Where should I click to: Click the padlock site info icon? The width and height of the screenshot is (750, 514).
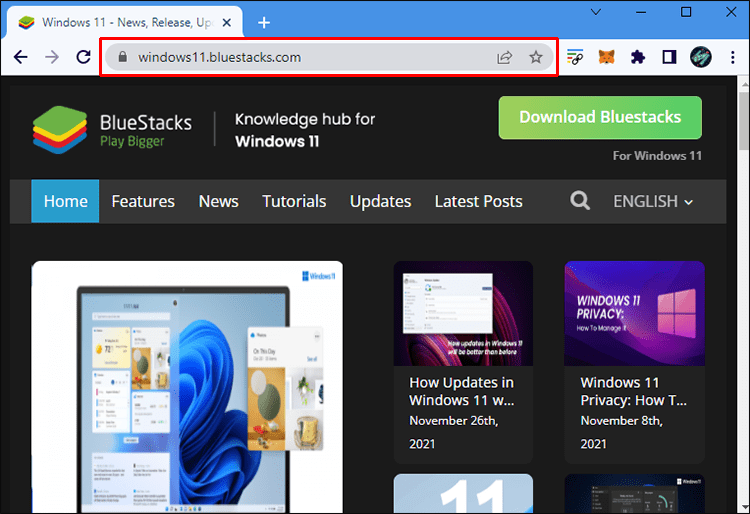point(123,57)
